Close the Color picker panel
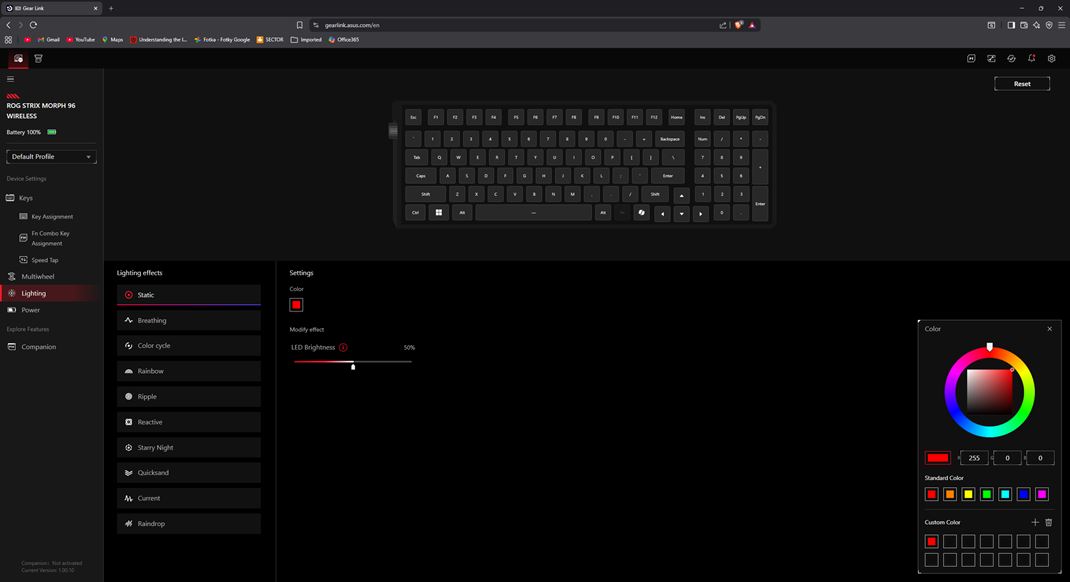This screenshot has height=582, width=1070. (x=1050, y=329)
